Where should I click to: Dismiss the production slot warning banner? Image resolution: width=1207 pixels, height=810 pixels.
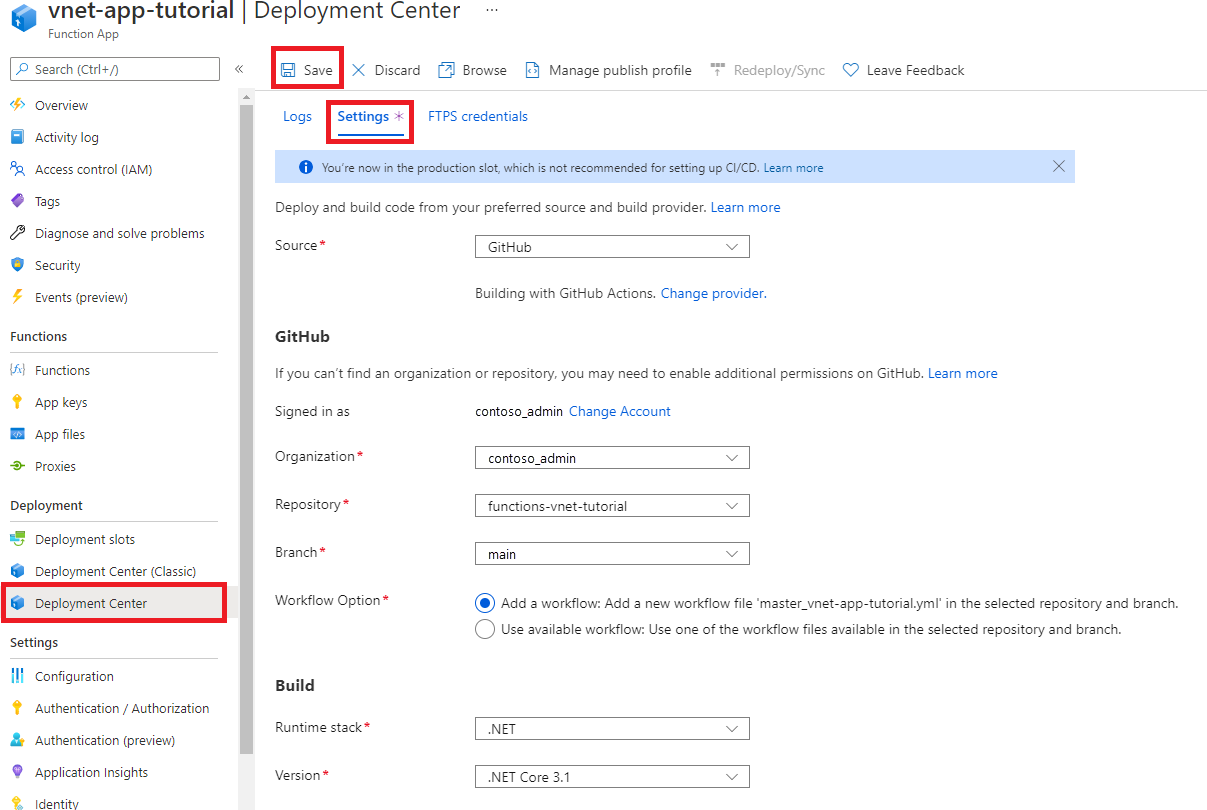click(x=1059, y=166)
